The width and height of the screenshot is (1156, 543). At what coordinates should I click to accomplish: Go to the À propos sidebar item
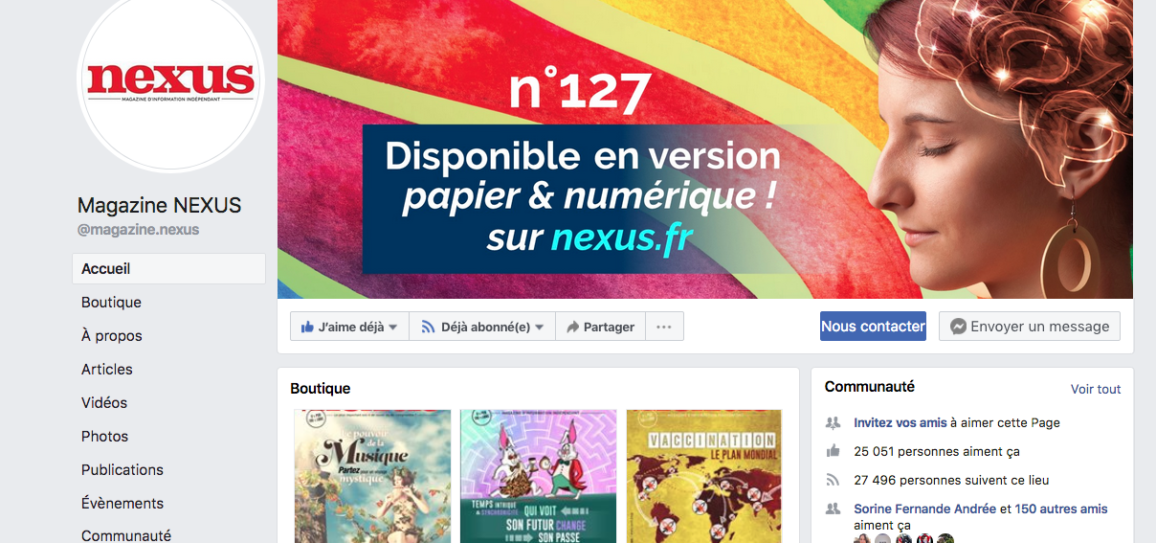(x=111, y=336)
